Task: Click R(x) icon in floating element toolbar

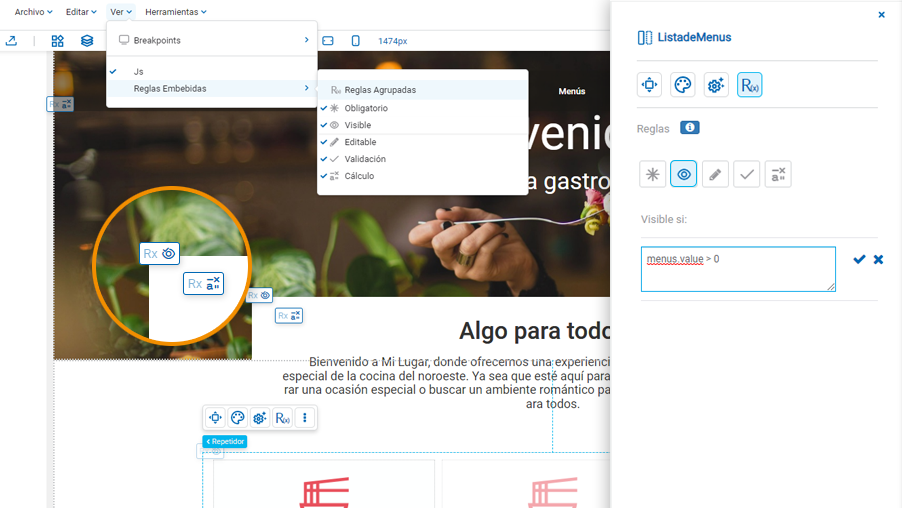Action: tap(282, 418)
